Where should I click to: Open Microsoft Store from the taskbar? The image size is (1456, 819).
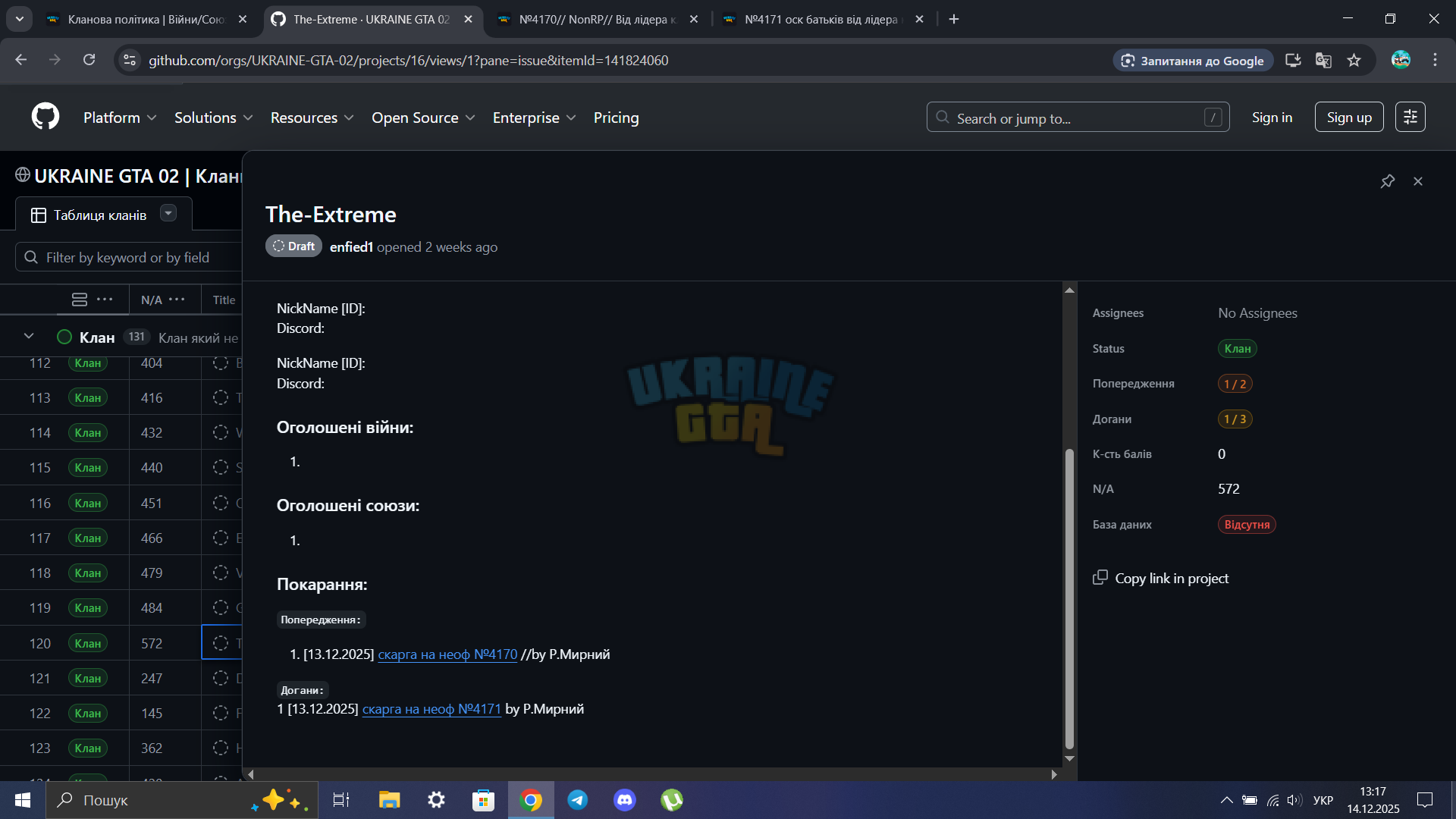click(x=484, y=800)
